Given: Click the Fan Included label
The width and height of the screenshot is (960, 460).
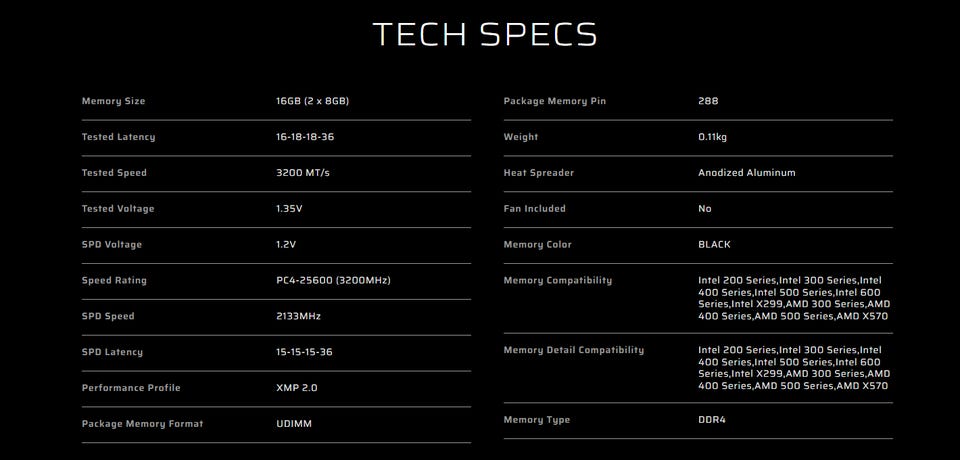Looking at the screenshot, I should point(534,209).
